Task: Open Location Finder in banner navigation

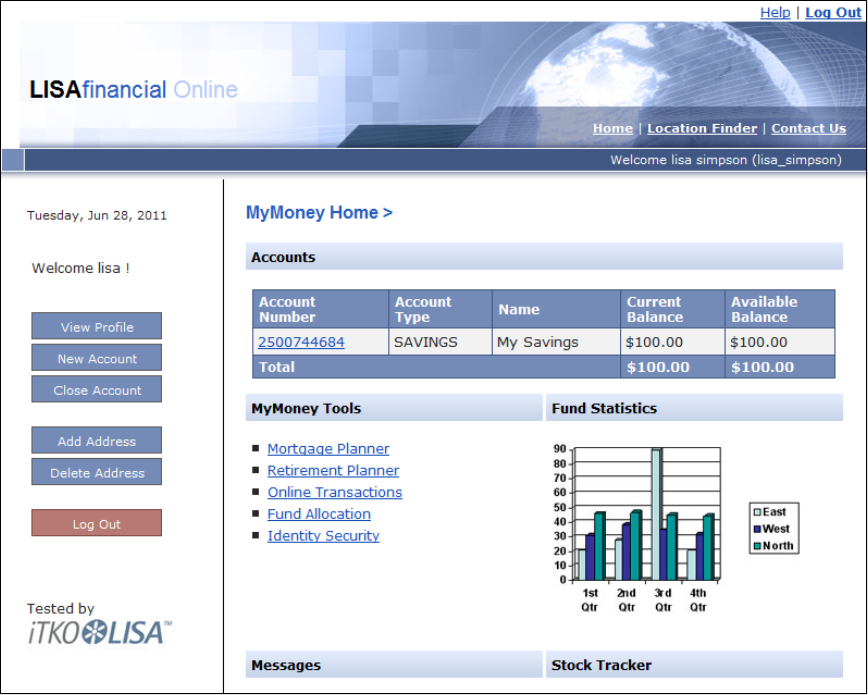Action: (x=702, y=128)
